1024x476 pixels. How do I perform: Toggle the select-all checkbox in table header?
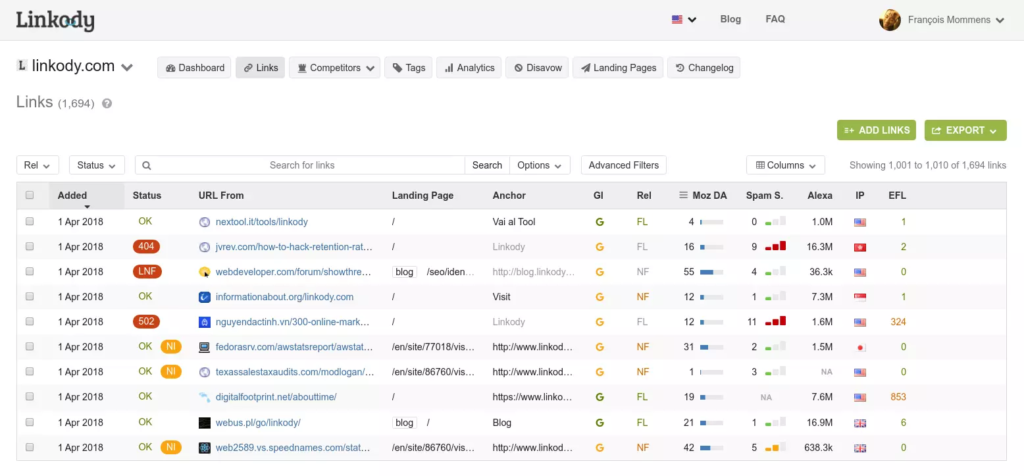tap(30, 196)
